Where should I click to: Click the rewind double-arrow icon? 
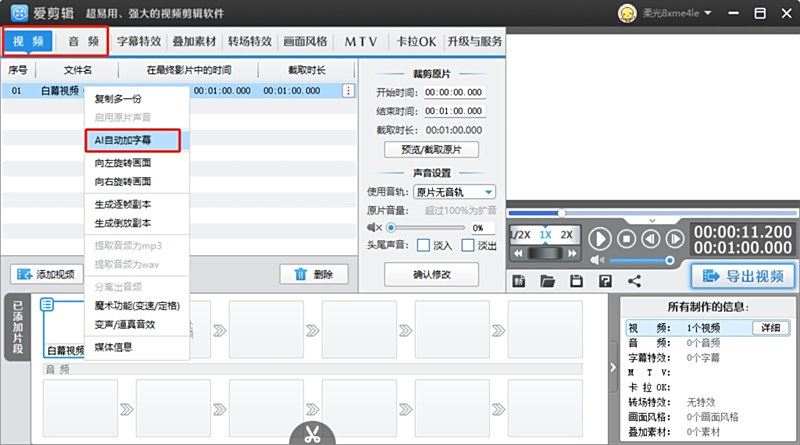[x=518, y=253]
